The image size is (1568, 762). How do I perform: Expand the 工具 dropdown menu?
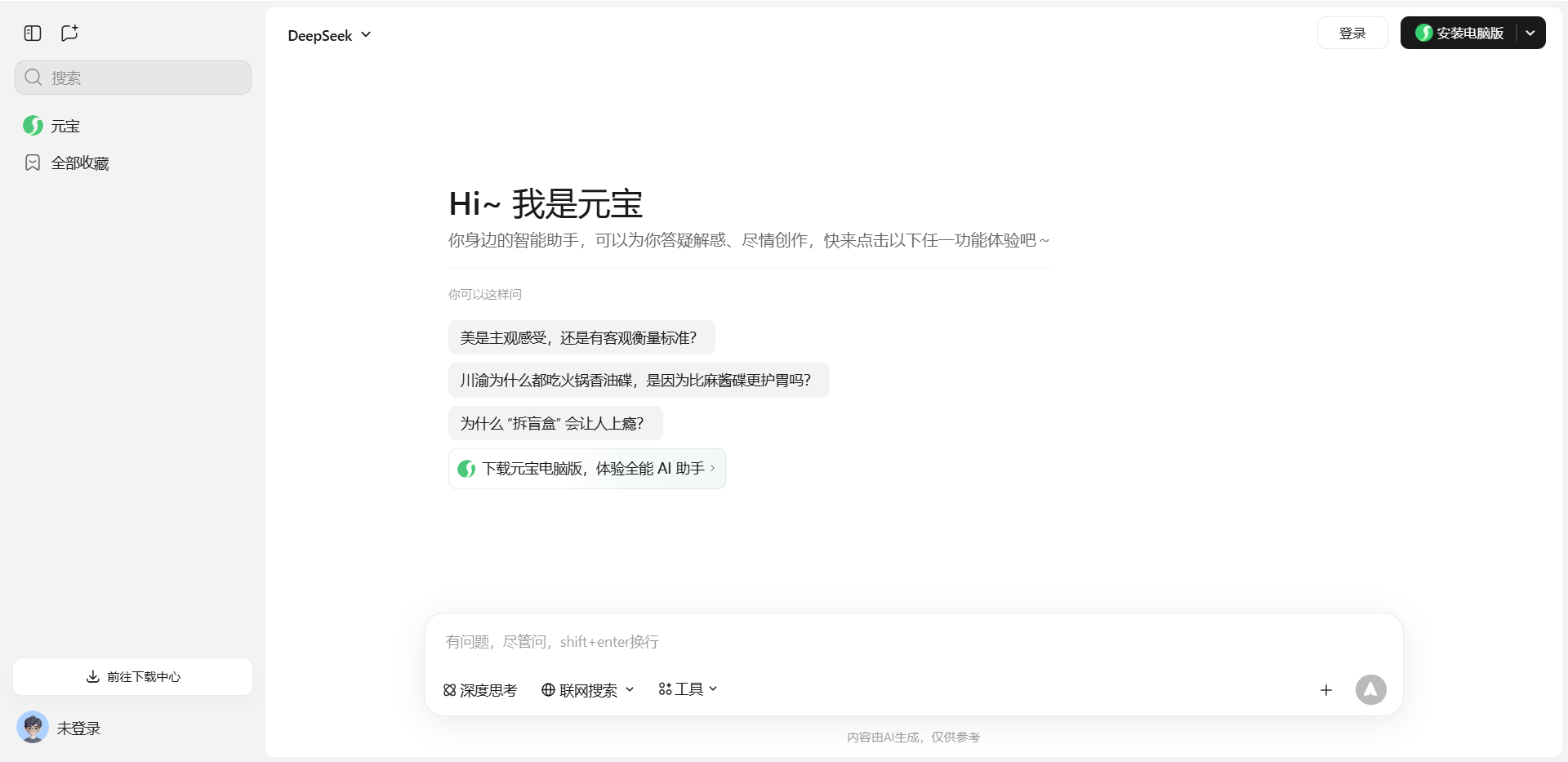point(714,689)
